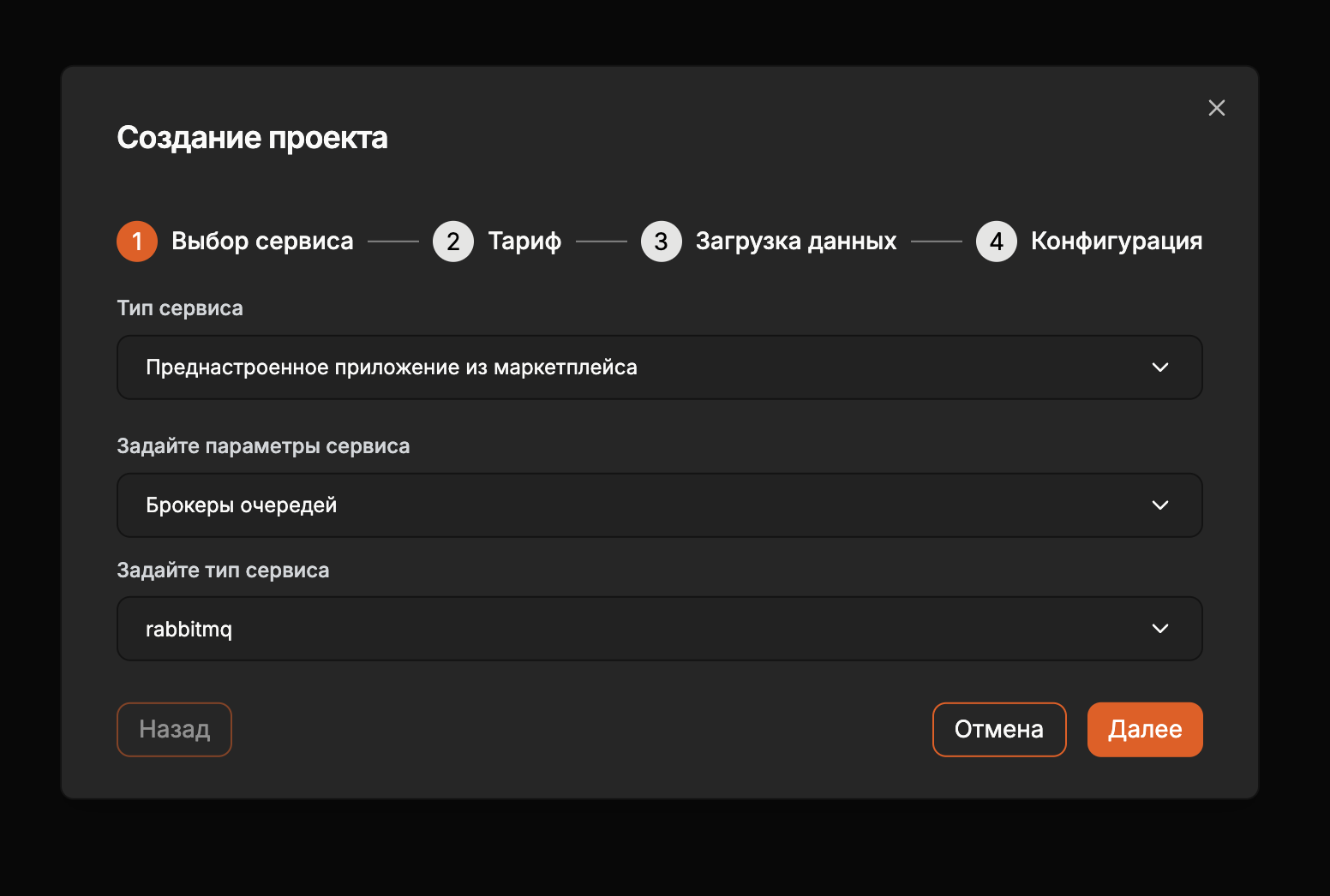Viewport: 1330px width, 896px height.
Task: Click the step 2 number circle
Action: click(x=453, y=242)
